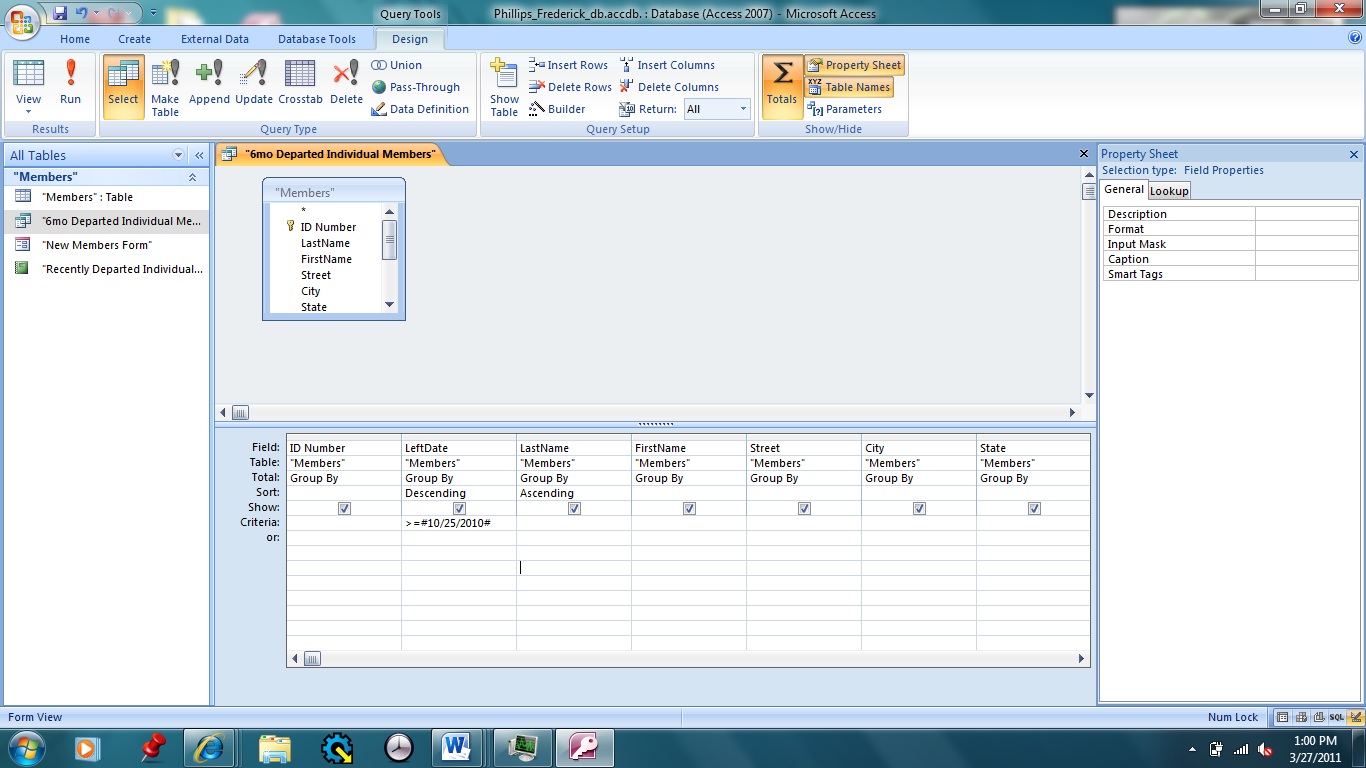Choose the Crosstab query type
1366x768 pixels.
click(x=300, y=86)
